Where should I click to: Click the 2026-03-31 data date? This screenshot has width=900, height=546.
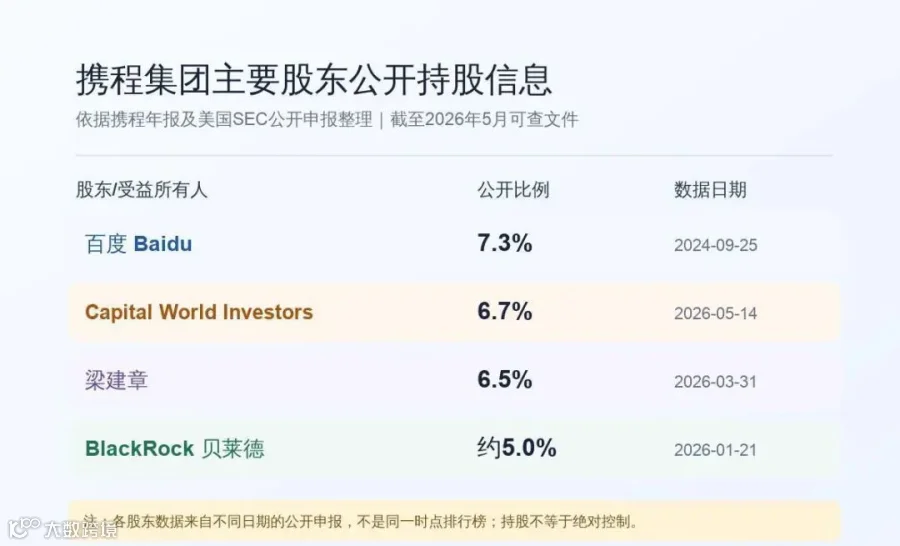pyautogui.click(x=716, y=382)
